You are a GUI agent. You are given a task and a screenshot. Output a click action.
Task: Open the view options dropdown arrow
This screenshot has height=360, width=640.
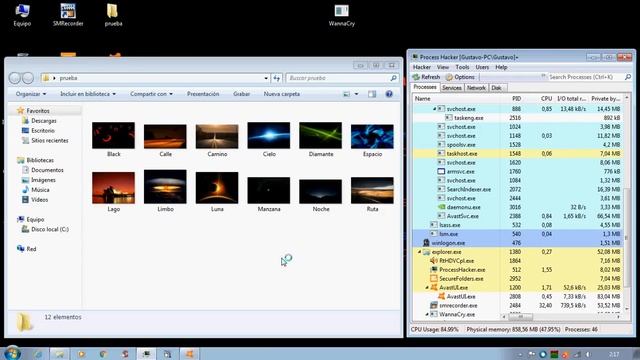coord(356,94)
